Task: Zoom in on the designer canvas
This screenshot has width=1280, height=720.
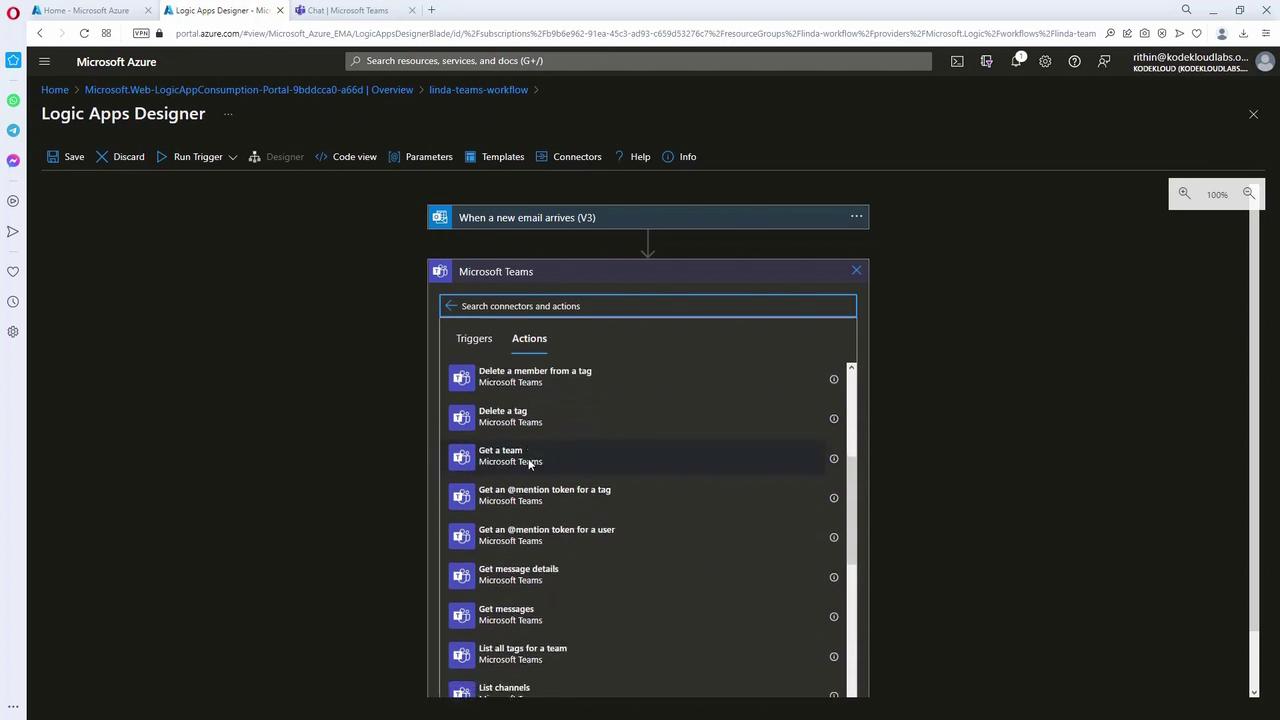Action: tap(1184, 194)
